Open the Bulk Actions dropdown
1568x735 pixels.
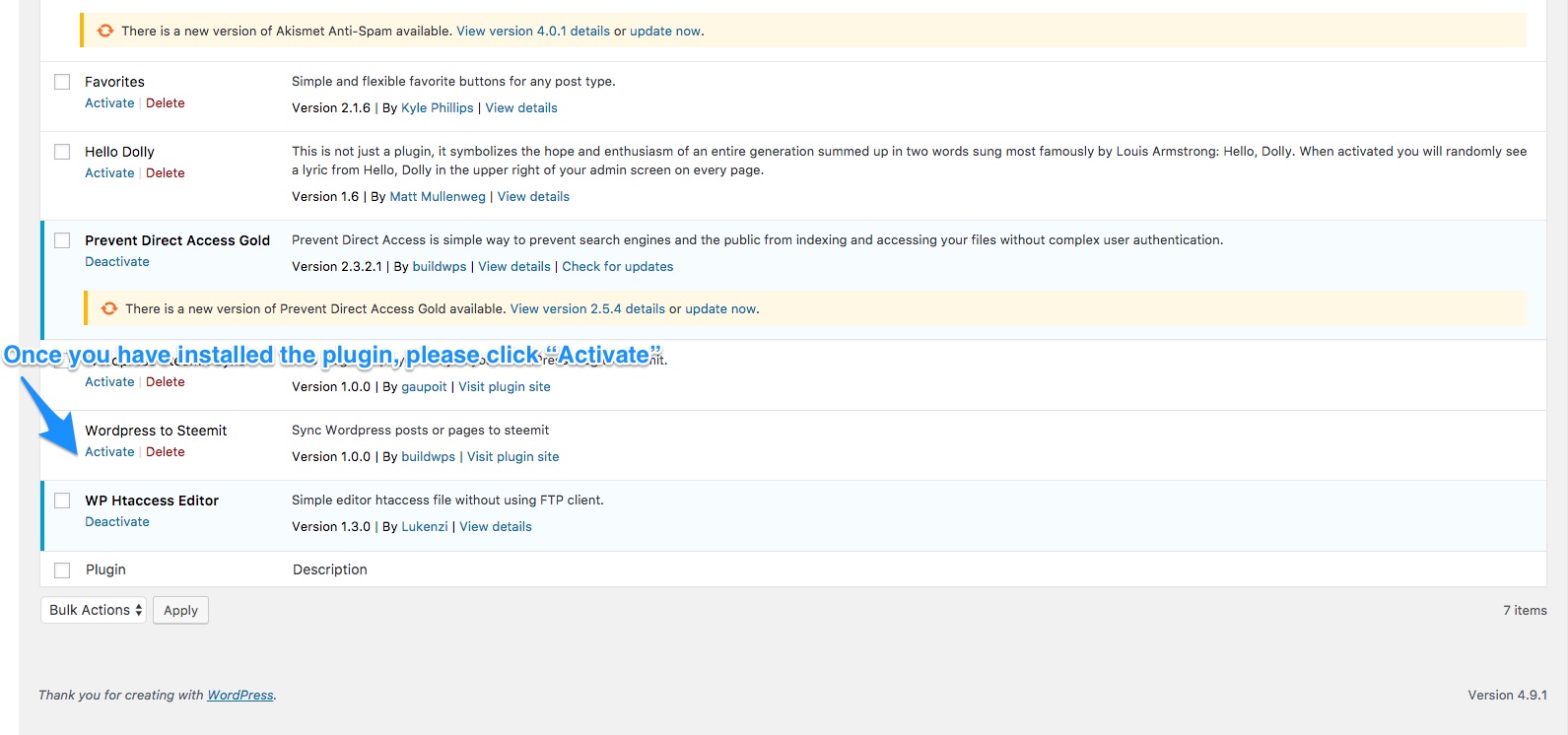[x=94, y=610]
